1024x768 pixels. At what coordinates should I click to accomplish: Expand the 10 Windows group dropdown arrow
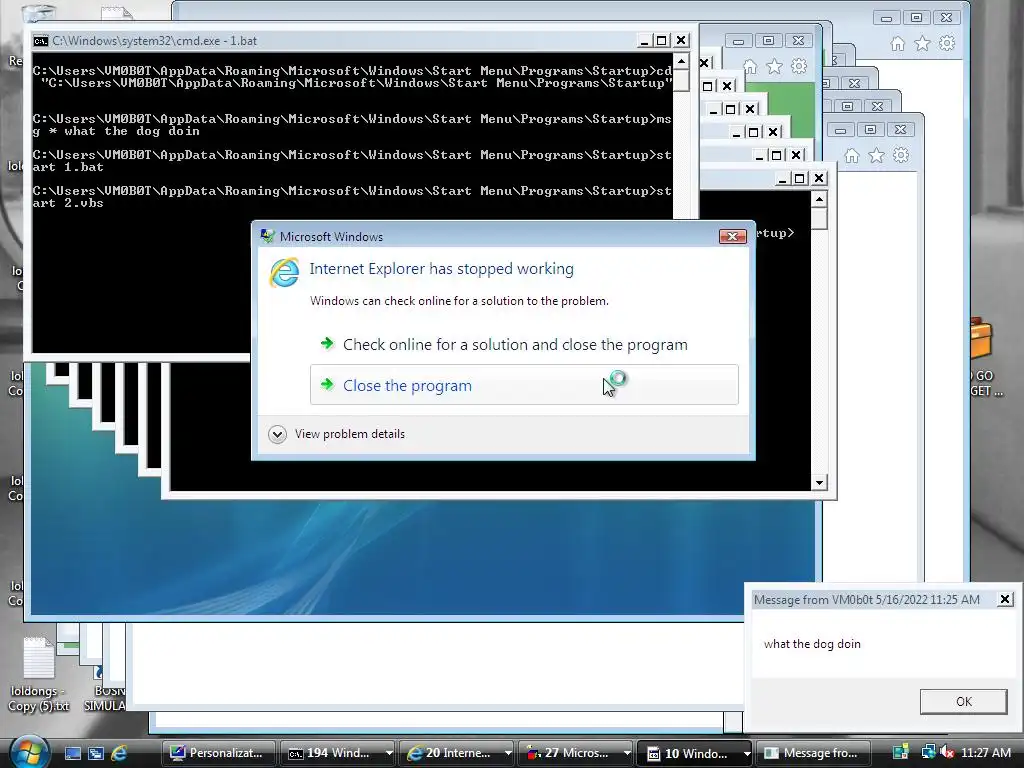pyautogui.click(x=746, y=753)
